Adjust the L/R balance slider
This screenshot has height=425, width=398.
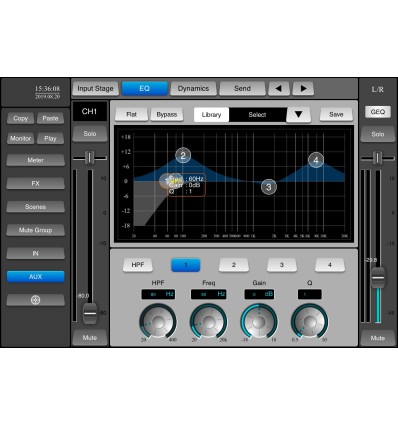point(377,158)
